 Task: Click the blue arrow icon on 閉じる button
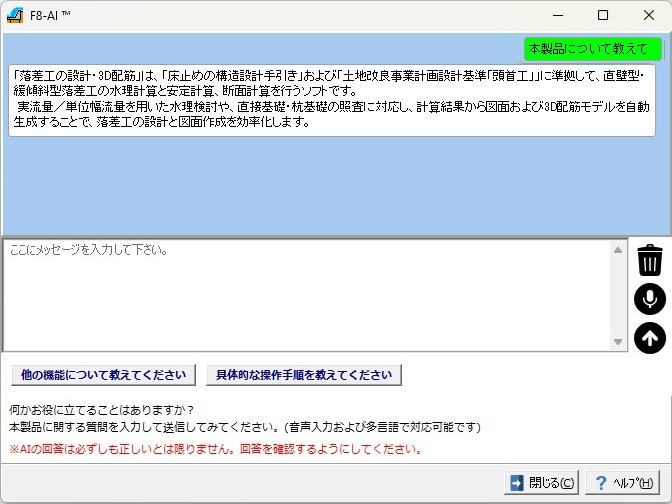coord(516,483)
